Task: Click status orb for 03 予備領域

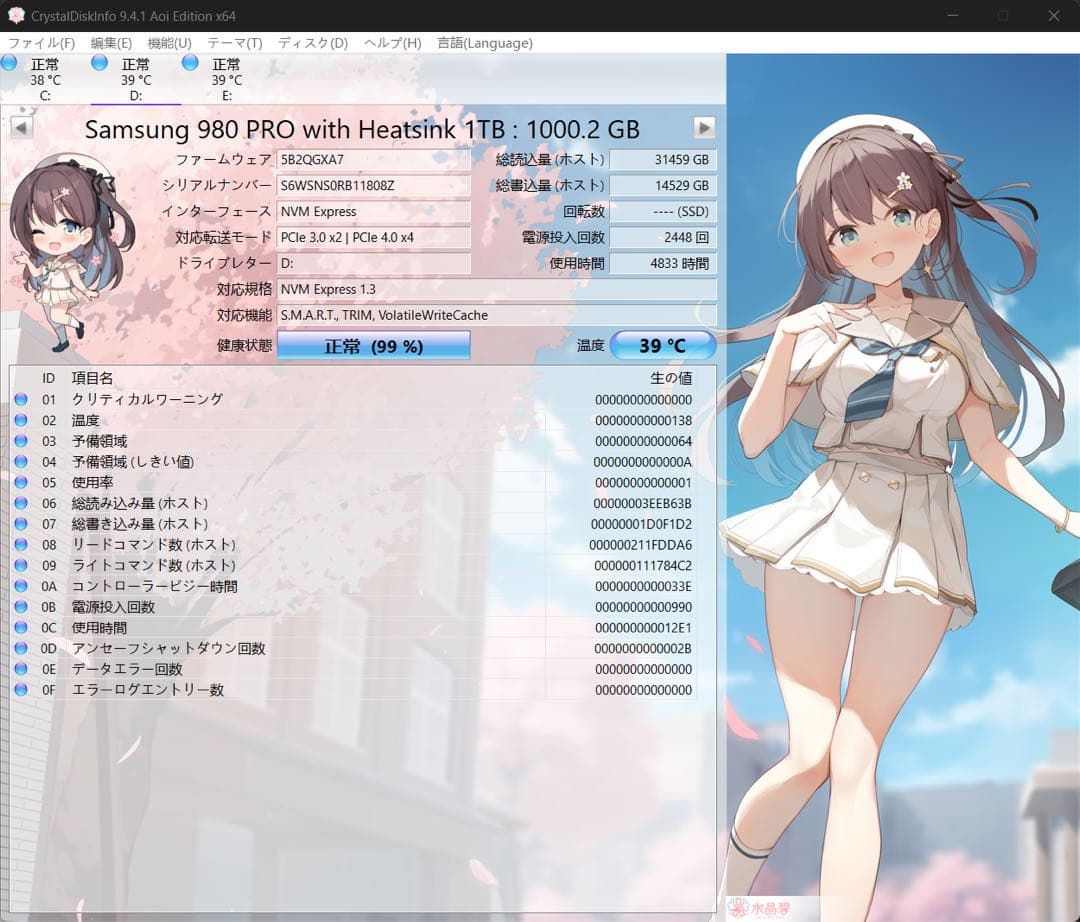Action: point(21,441)
